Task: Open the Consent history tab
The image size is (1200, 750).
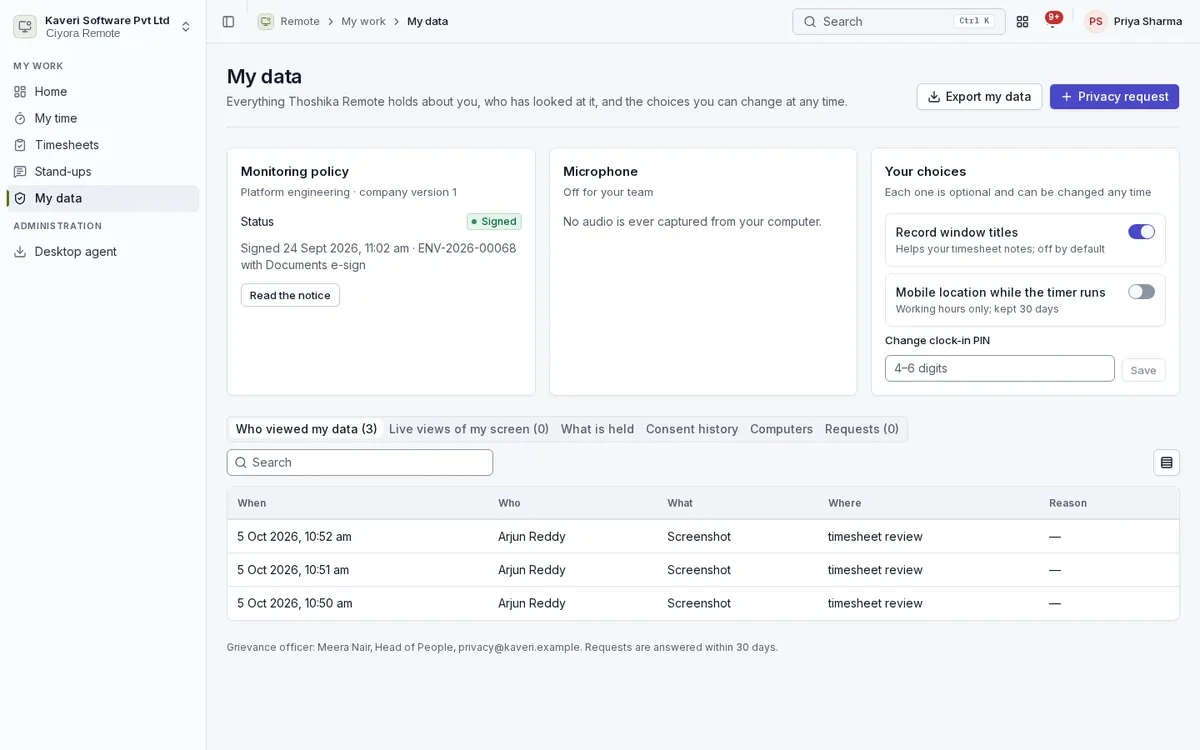Action: (692, 429)
